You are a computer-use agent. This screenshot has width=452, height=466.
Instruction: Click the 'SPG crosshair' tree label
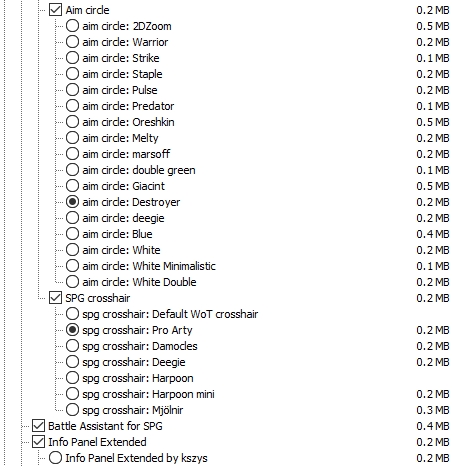tap(98, 298)
